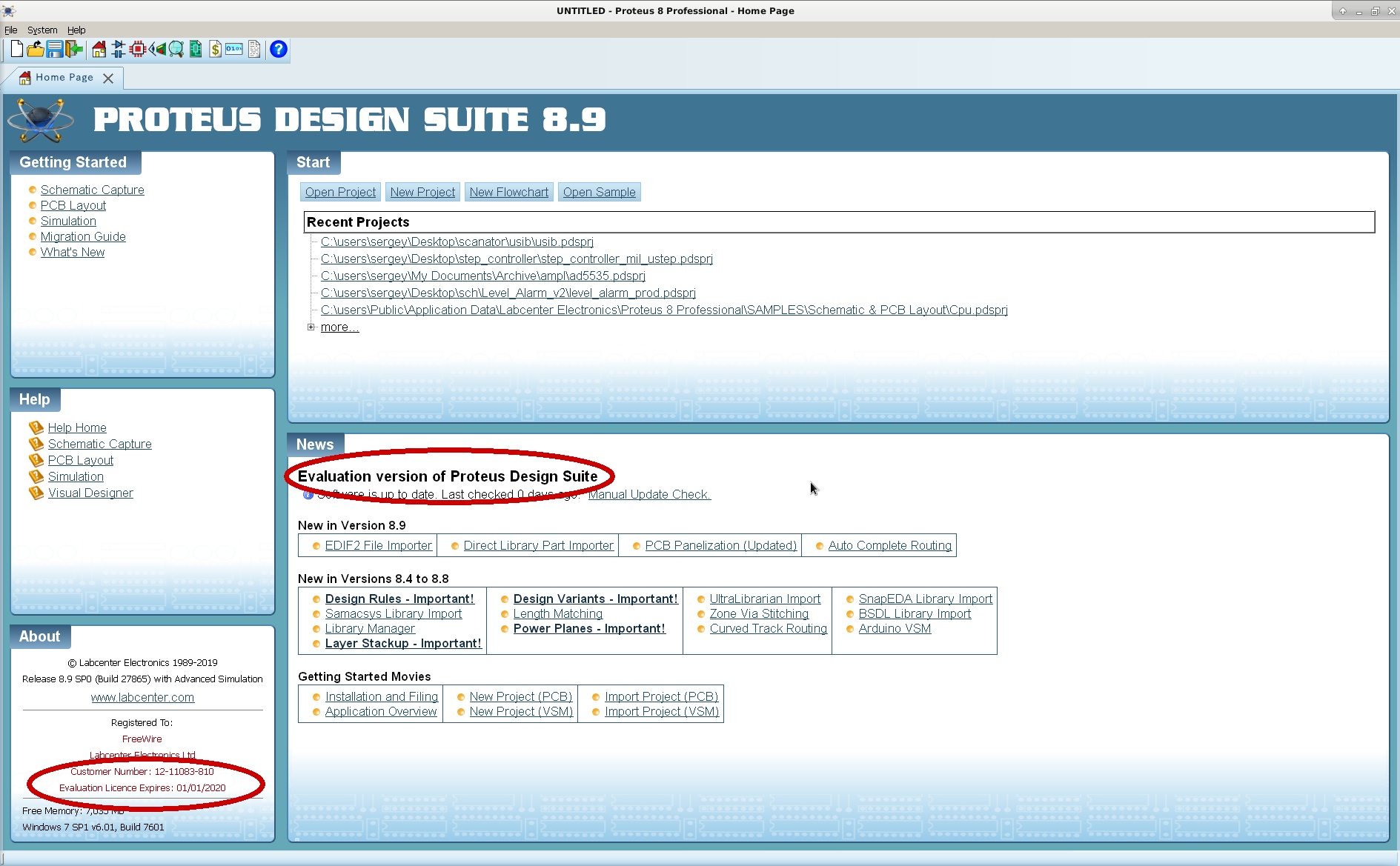Open Layer Stackup - Important! link
Image resolution: width=1400 pixels, height=866 pixels.
click(x=403, y=643)
